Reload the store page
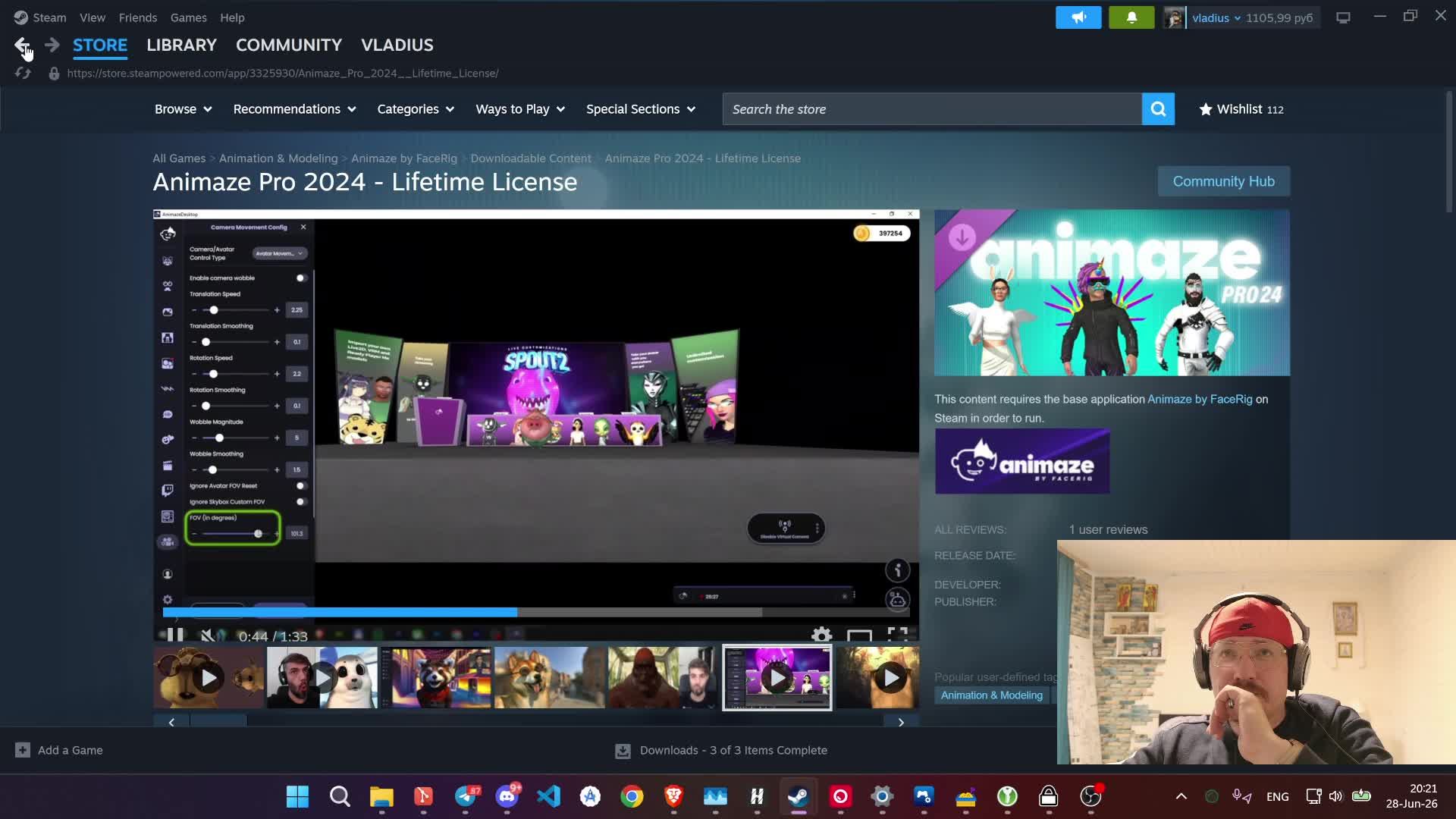This screenshot has width=1456, height=819. tap(23, 74)
